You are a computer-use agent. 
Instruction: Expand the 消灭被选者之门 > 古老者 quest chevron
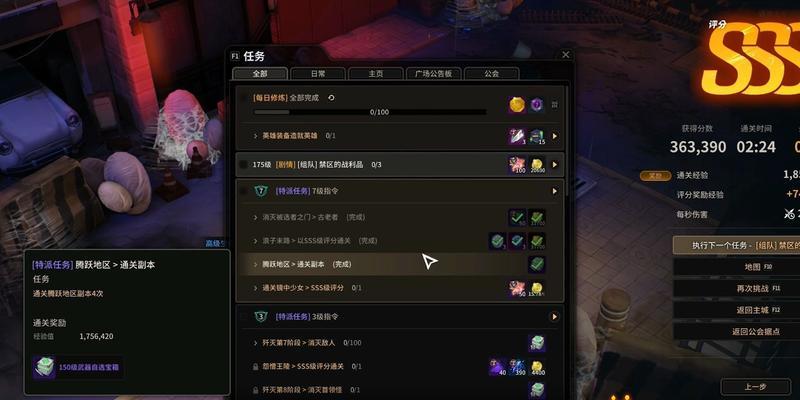255,217
